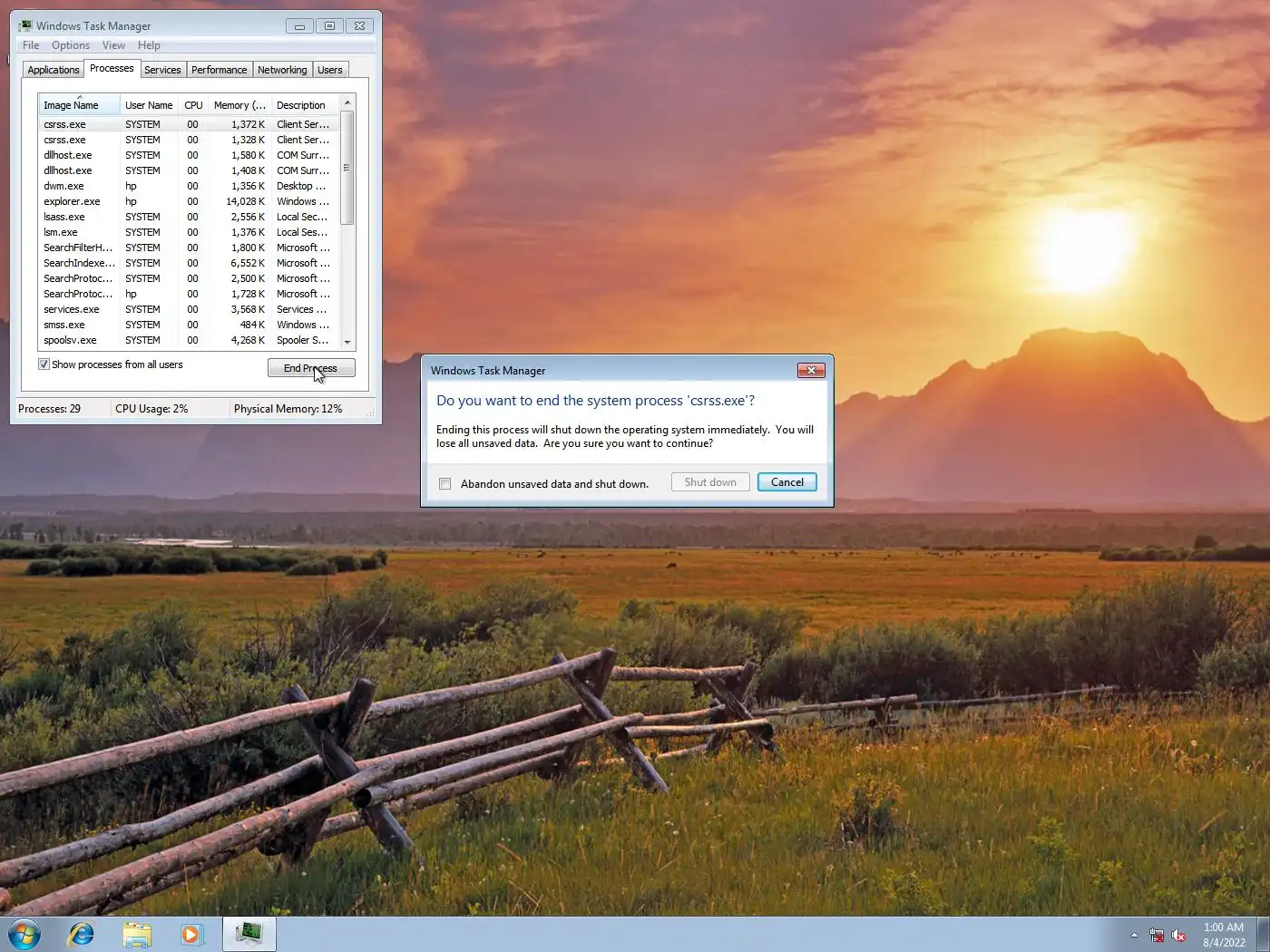Select the Processes tab
This screenshot has height=952, width=1270.
(112, 68)
